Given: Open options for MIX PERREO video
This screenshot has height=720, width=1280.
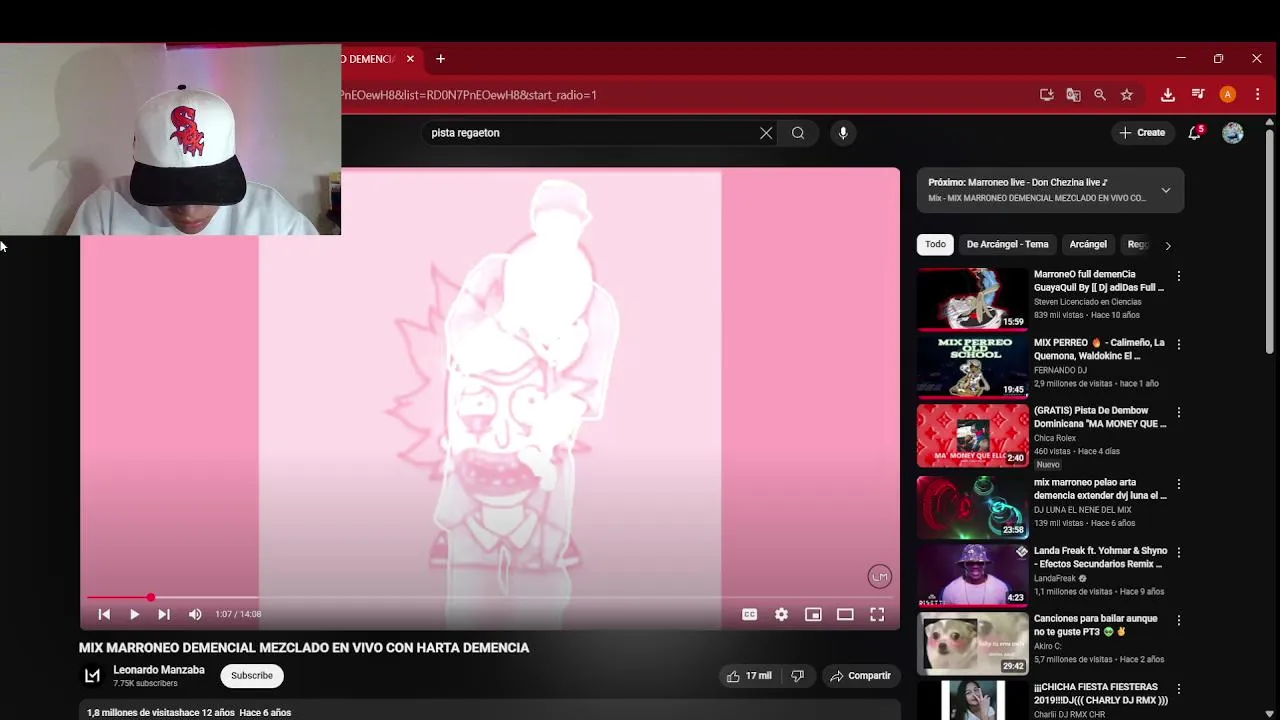Looking at the screenshot, I should point(1178,344).
